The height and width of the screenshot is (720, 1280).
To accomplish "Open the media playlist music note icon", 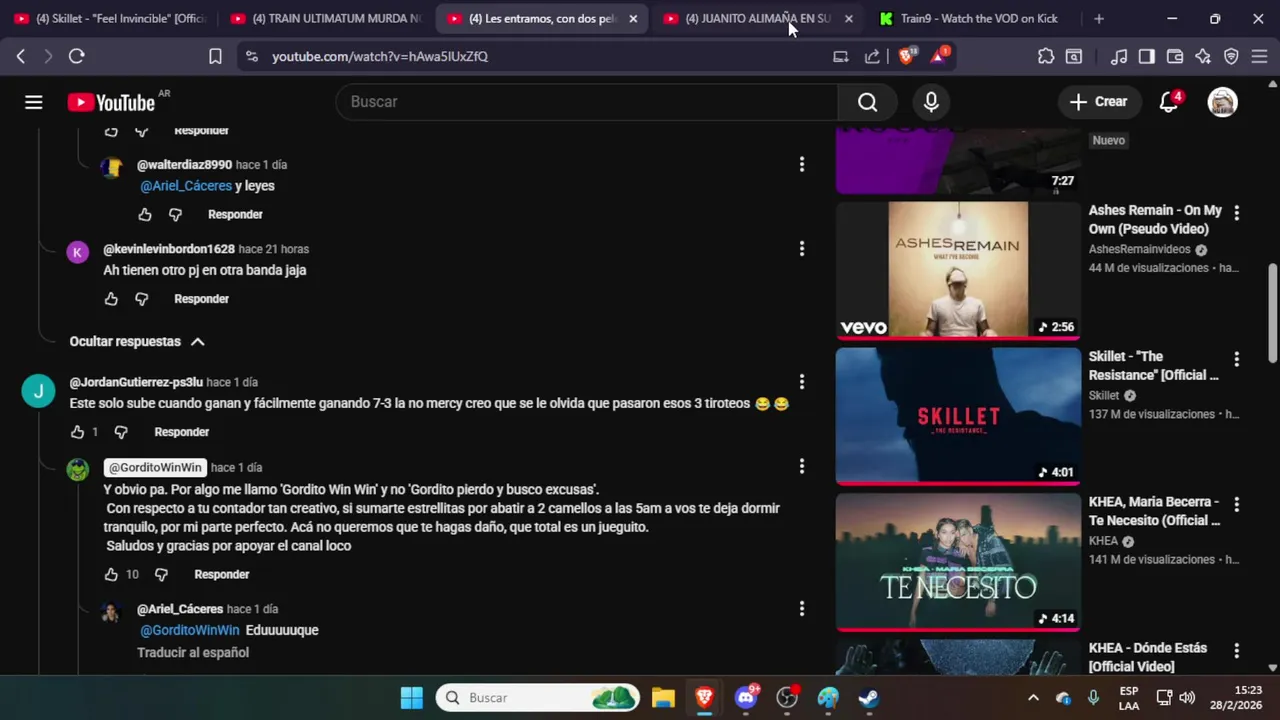I will point(1119,56).
